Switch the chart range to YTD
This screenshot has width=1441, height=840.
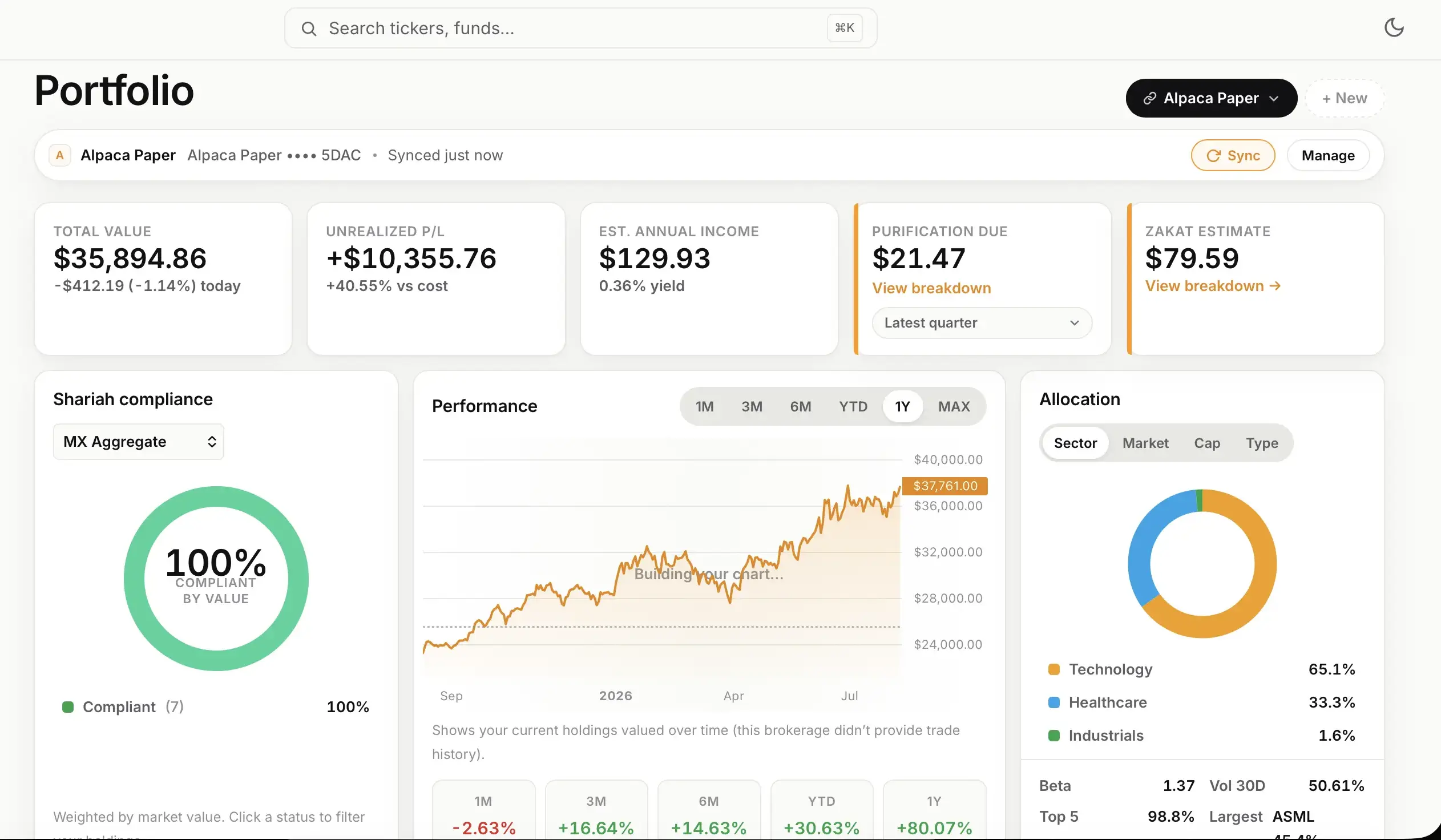853,406
